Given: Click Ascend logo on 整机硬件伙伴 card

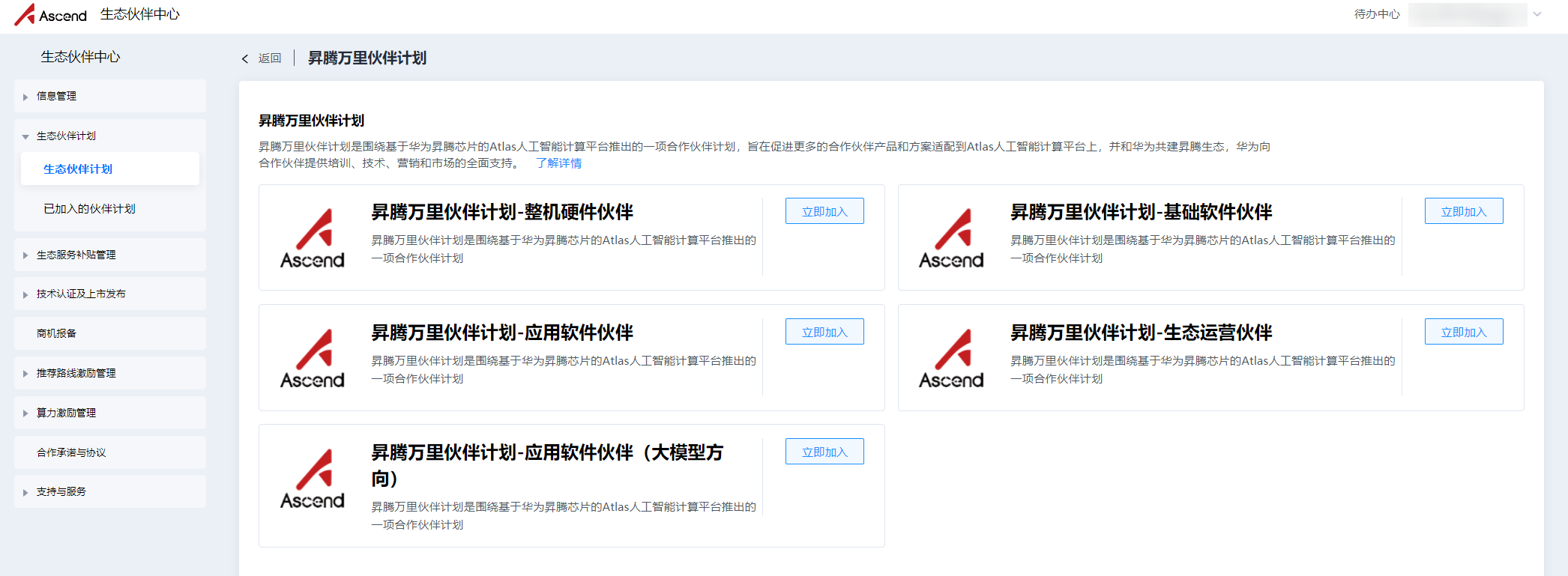Looking at the screenshot, I should (x=313, y=237).
